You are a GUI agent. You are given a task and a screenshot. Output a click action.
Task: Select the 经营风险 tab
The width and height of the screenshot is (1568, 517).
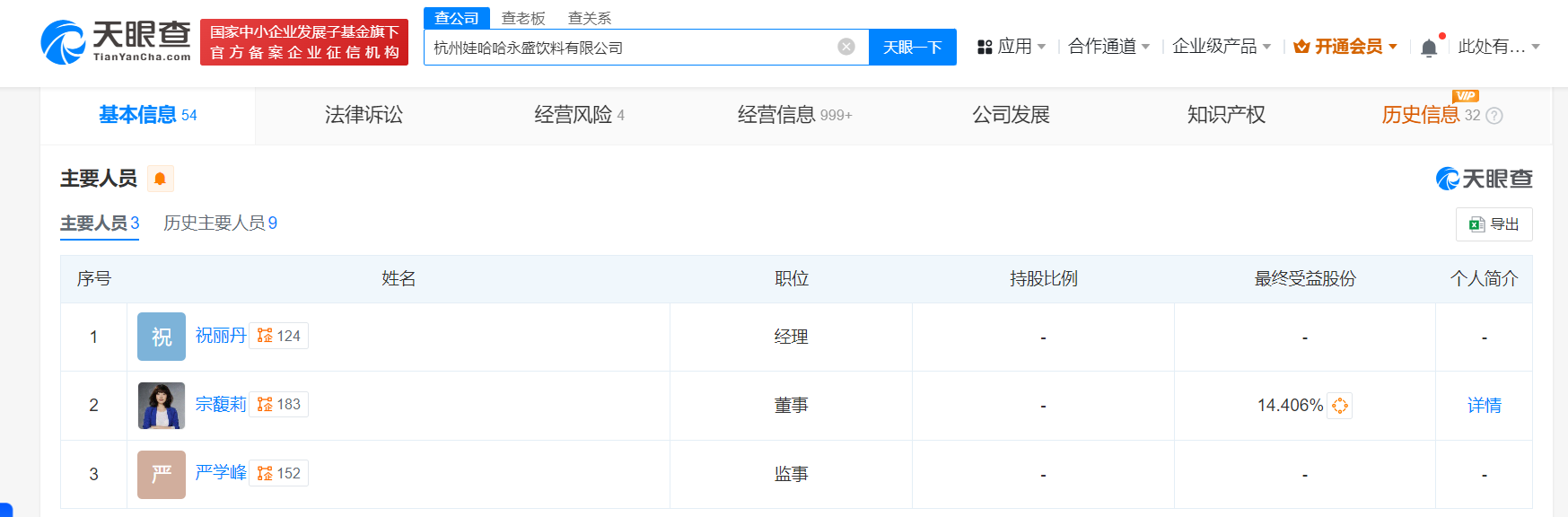tap(579, 115)
